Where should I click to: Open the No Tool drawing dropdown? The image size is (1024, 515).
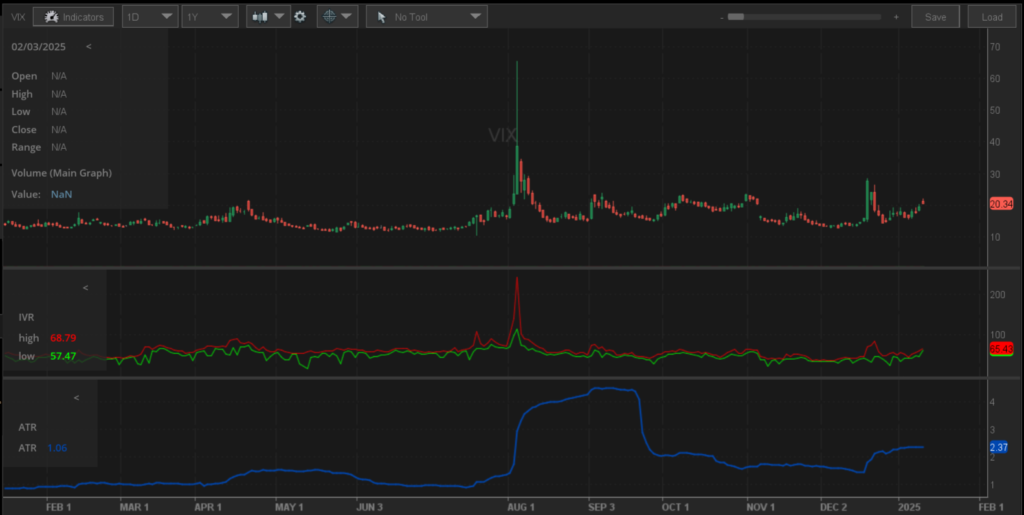[x=426, y=17]
